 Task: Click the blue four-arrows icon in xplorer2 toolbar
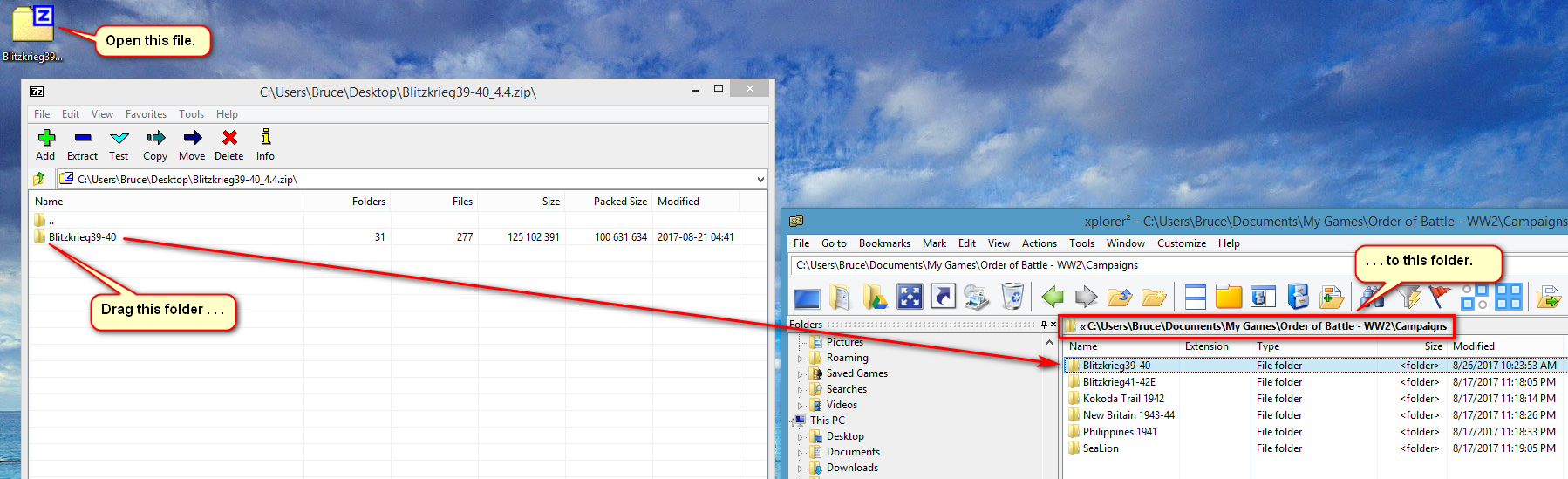[x=910, y=298]
